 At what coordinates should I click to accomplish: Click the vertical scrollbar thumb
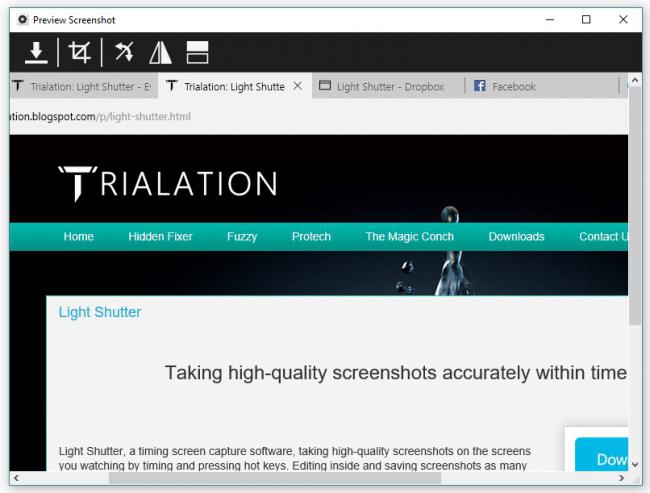[635, 205]
